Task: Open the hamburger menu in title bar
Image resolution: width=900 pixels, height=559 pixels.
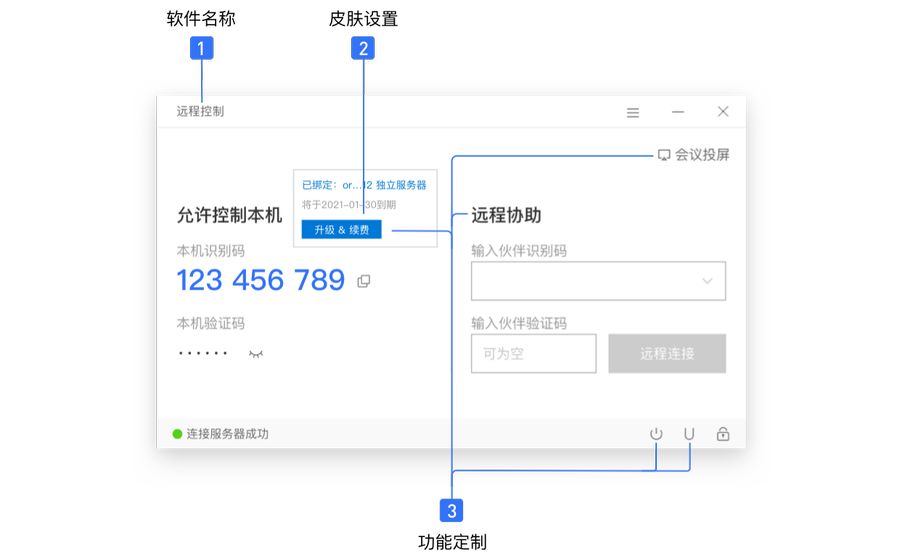Action: click(633, 112)
